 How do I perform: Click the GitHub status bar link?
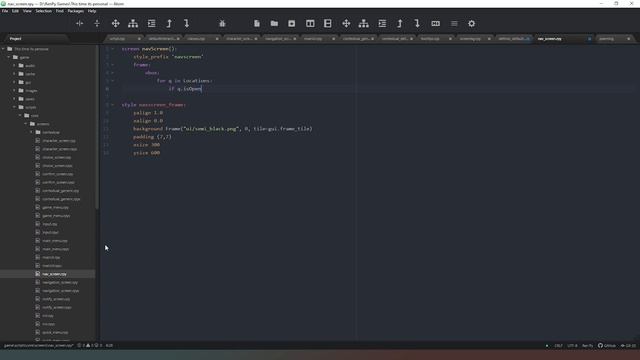tap(607, 346)
